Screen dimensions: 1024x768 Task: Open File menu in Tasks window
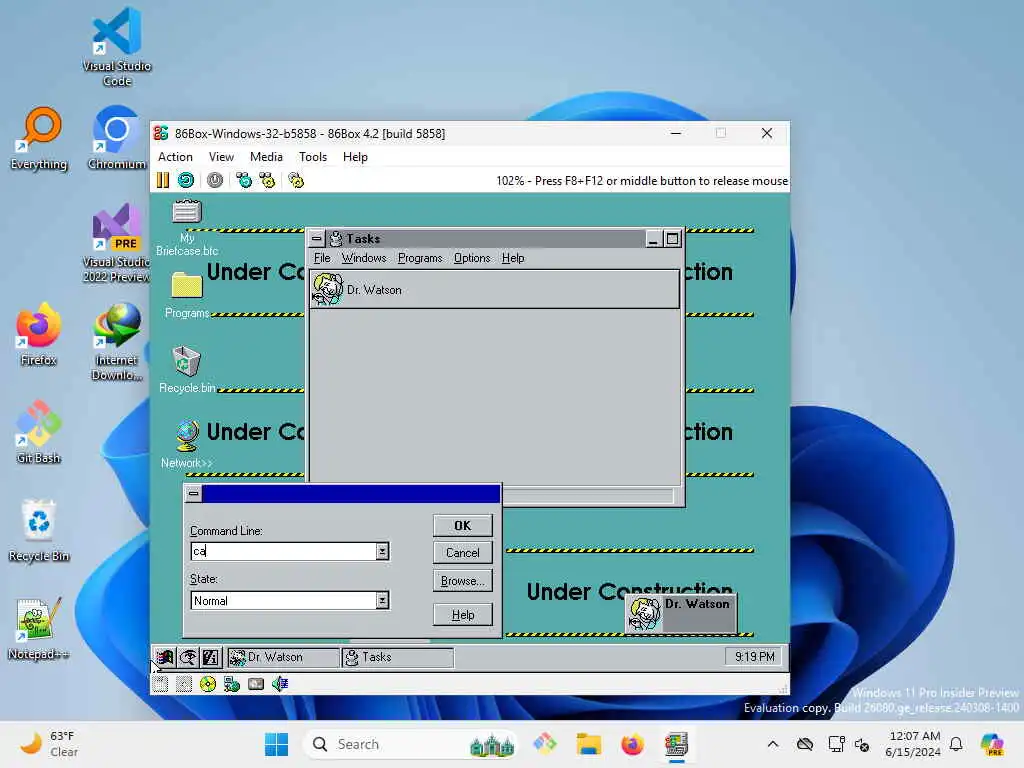(x=322, y=258)
